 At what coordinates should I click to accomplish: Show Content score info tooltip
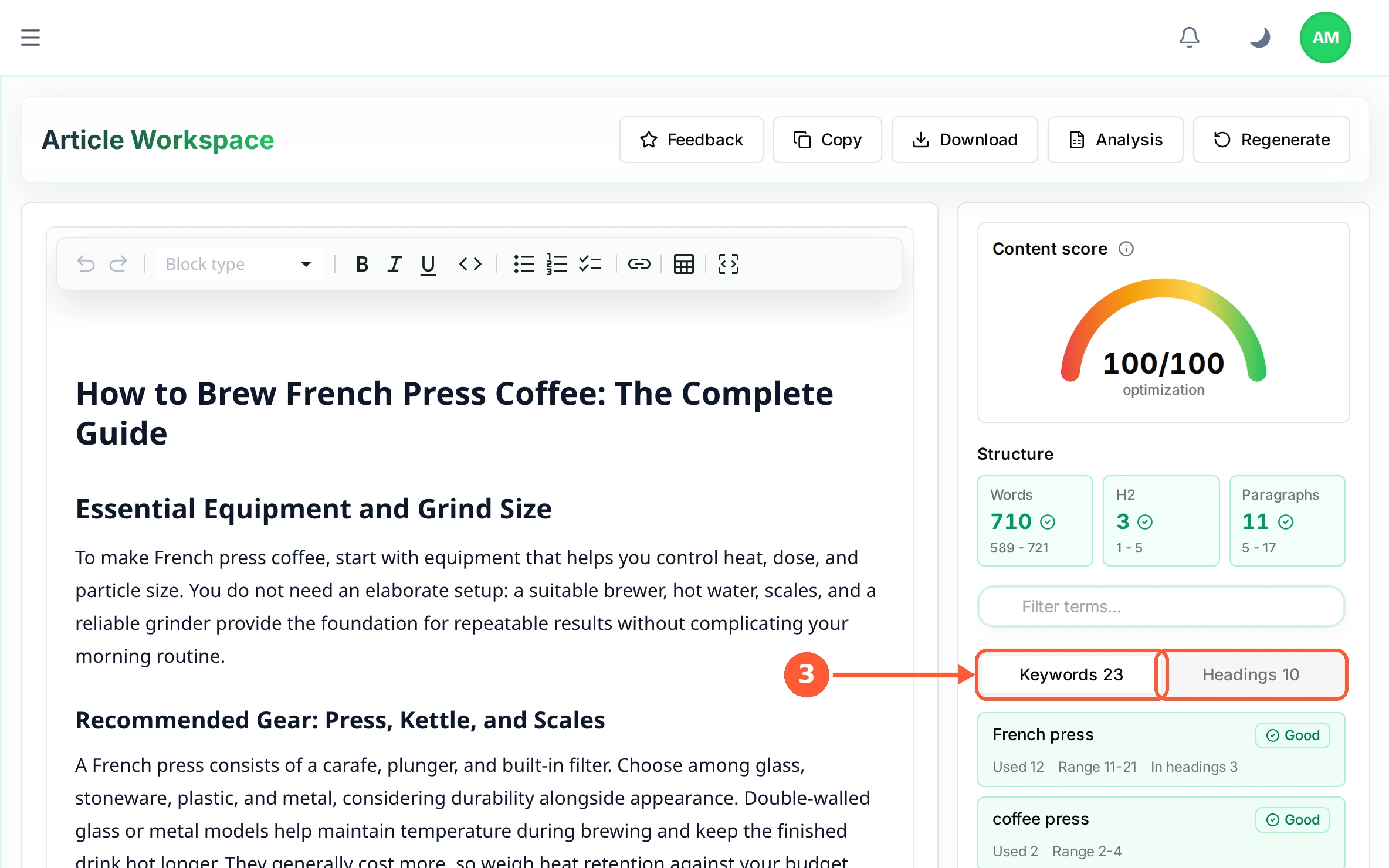(1126, 249)
